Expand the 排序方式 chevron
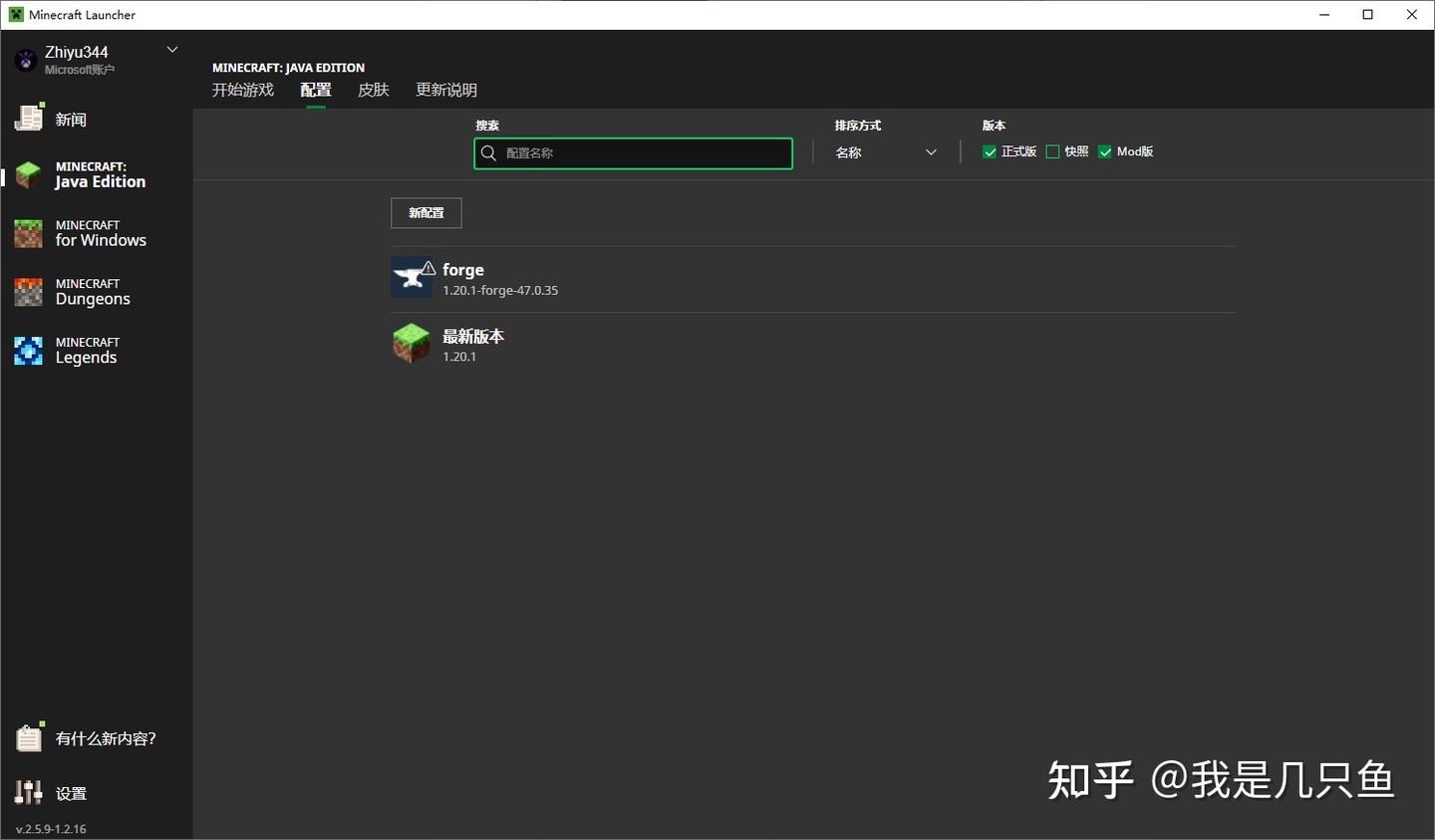This screenshot has height=840, width=1435. 930,151
